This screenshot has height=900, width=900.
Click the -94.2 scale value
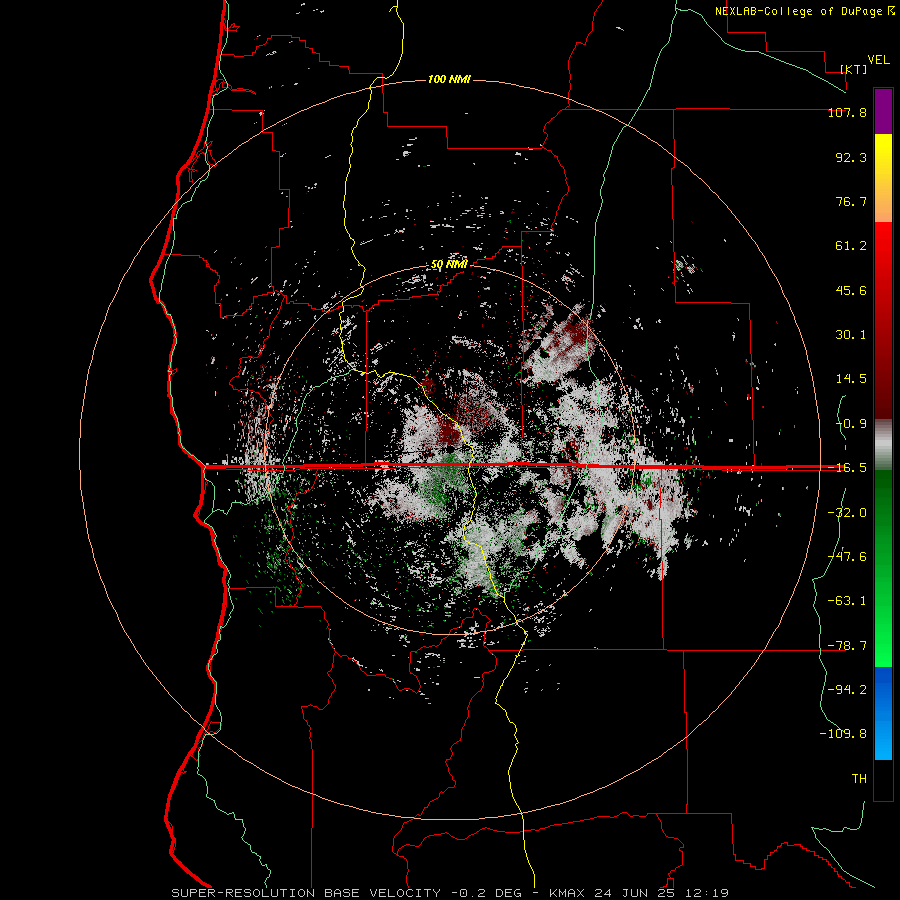(x=847, y=689)
